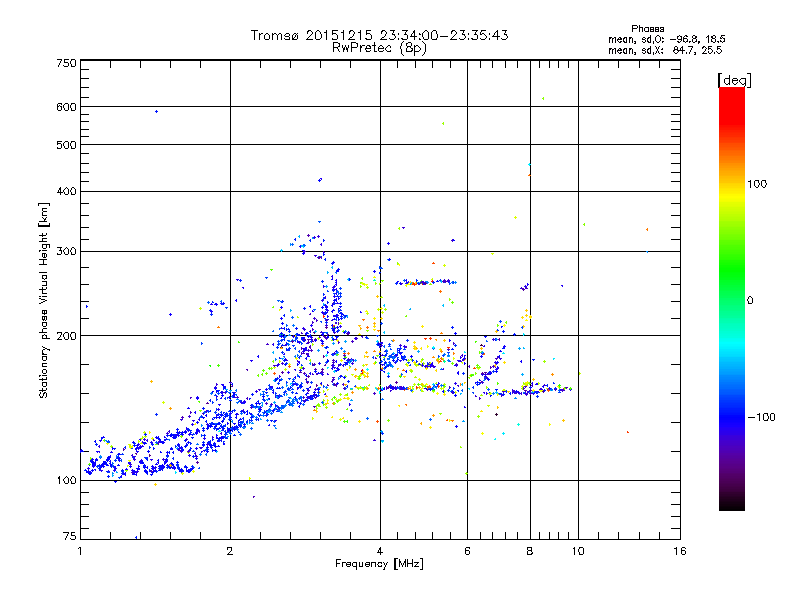Click x-axis tick label '2'
Image resolution: width=800 pixels, height=600 pixels.
pyautogui.click(x=230, y=551)
